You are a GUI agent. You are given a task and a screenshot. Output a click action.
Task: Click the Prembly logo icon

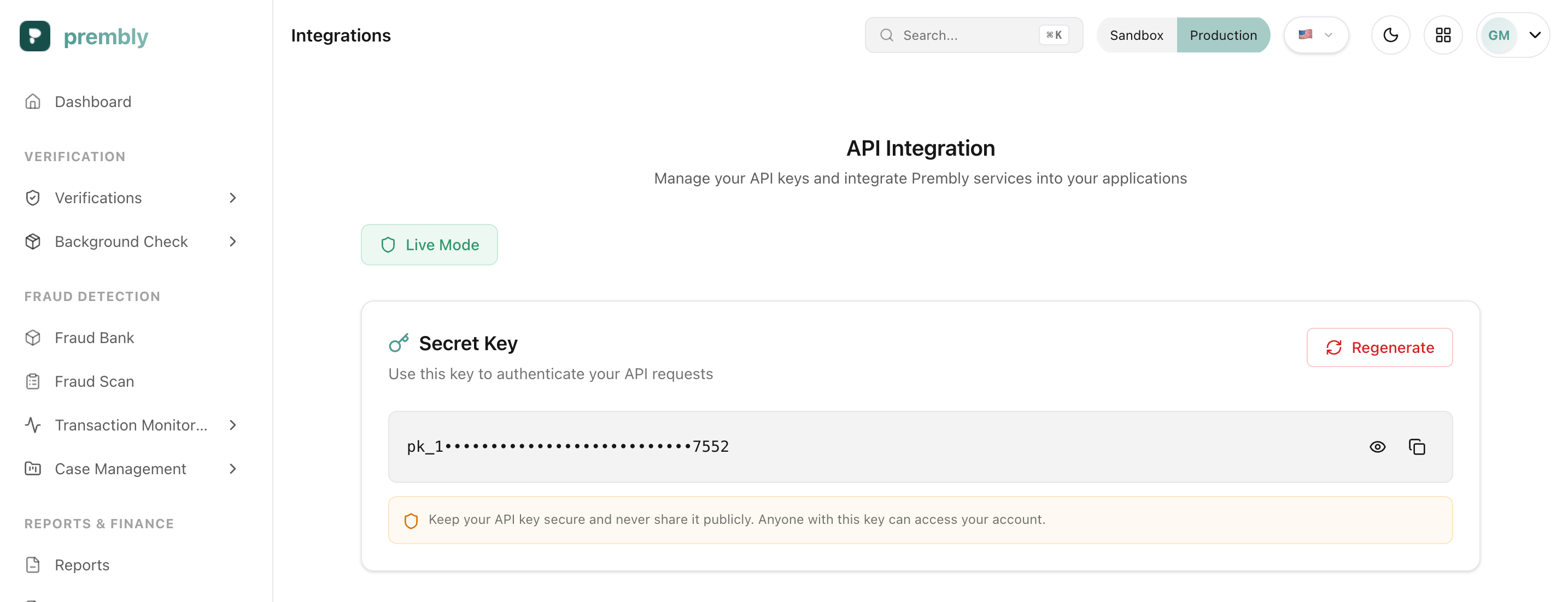[x=34, y=36]
